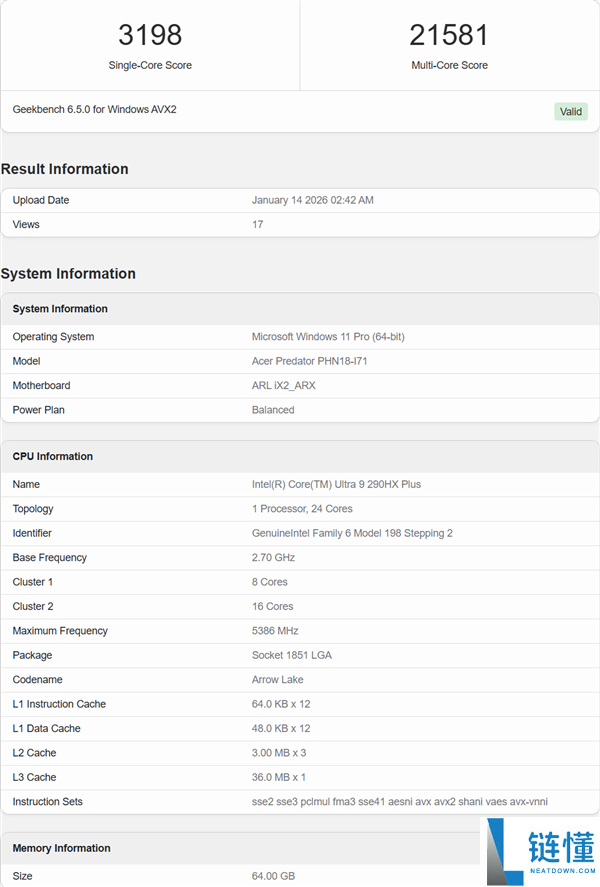Click the Arrow Lake codename value

[279, 680]
